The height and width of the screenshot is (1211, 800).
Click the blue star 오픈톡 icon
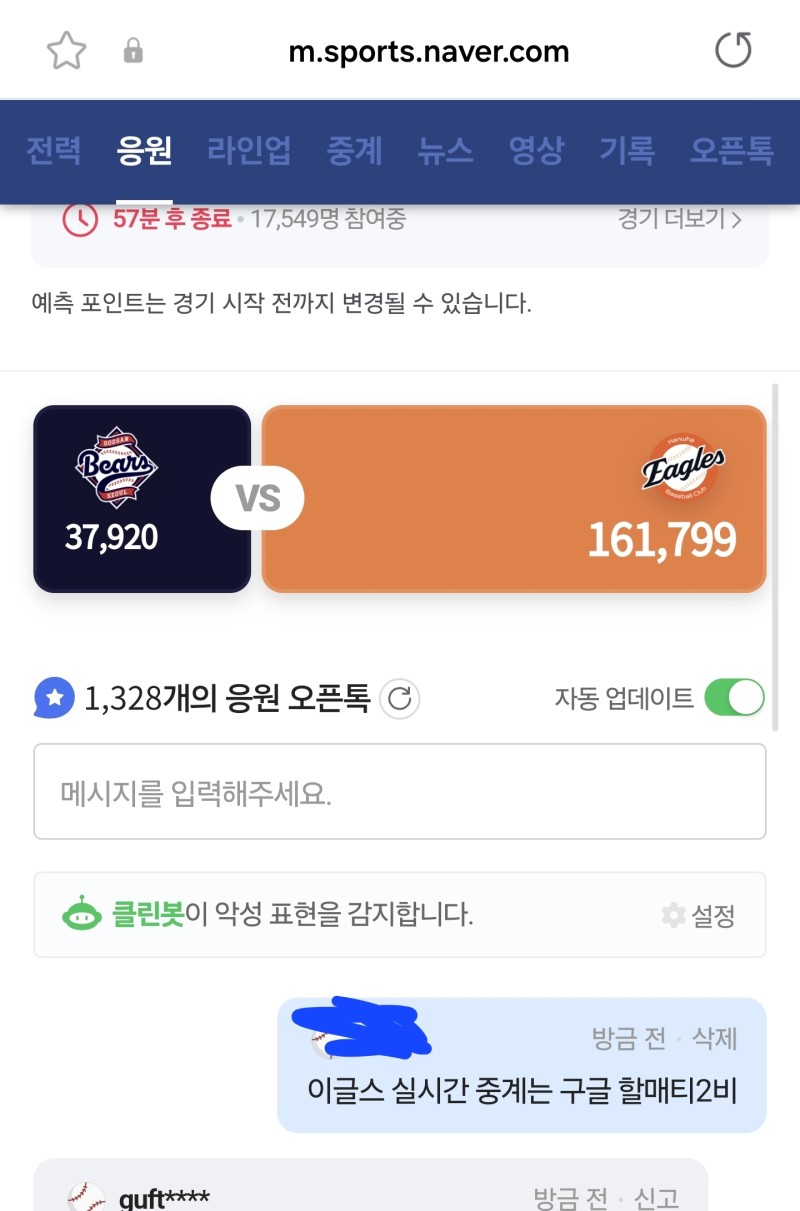click(x=54, y=698)
